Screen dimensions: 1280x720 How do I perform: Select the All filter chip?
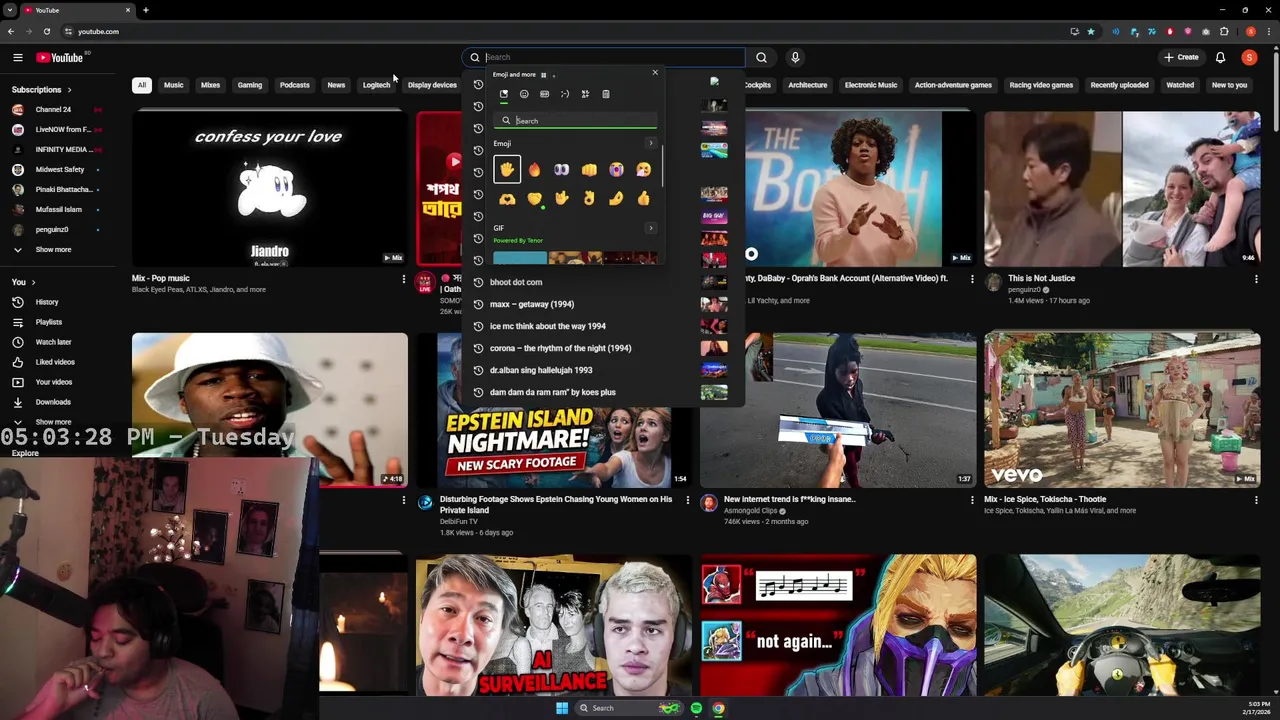click(142, 85)
